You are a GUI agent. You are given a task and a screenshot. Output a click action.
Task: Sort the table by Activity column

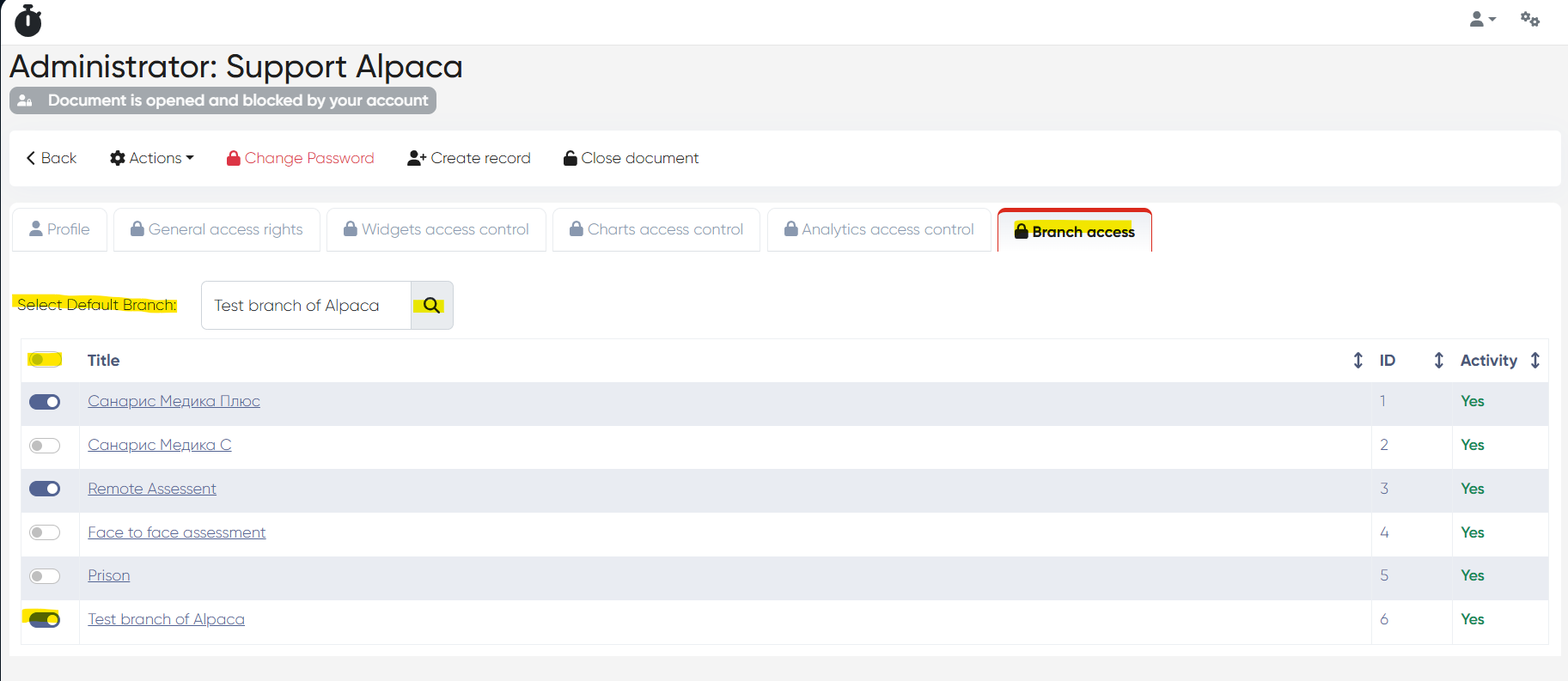click(x=1534, y=361)
